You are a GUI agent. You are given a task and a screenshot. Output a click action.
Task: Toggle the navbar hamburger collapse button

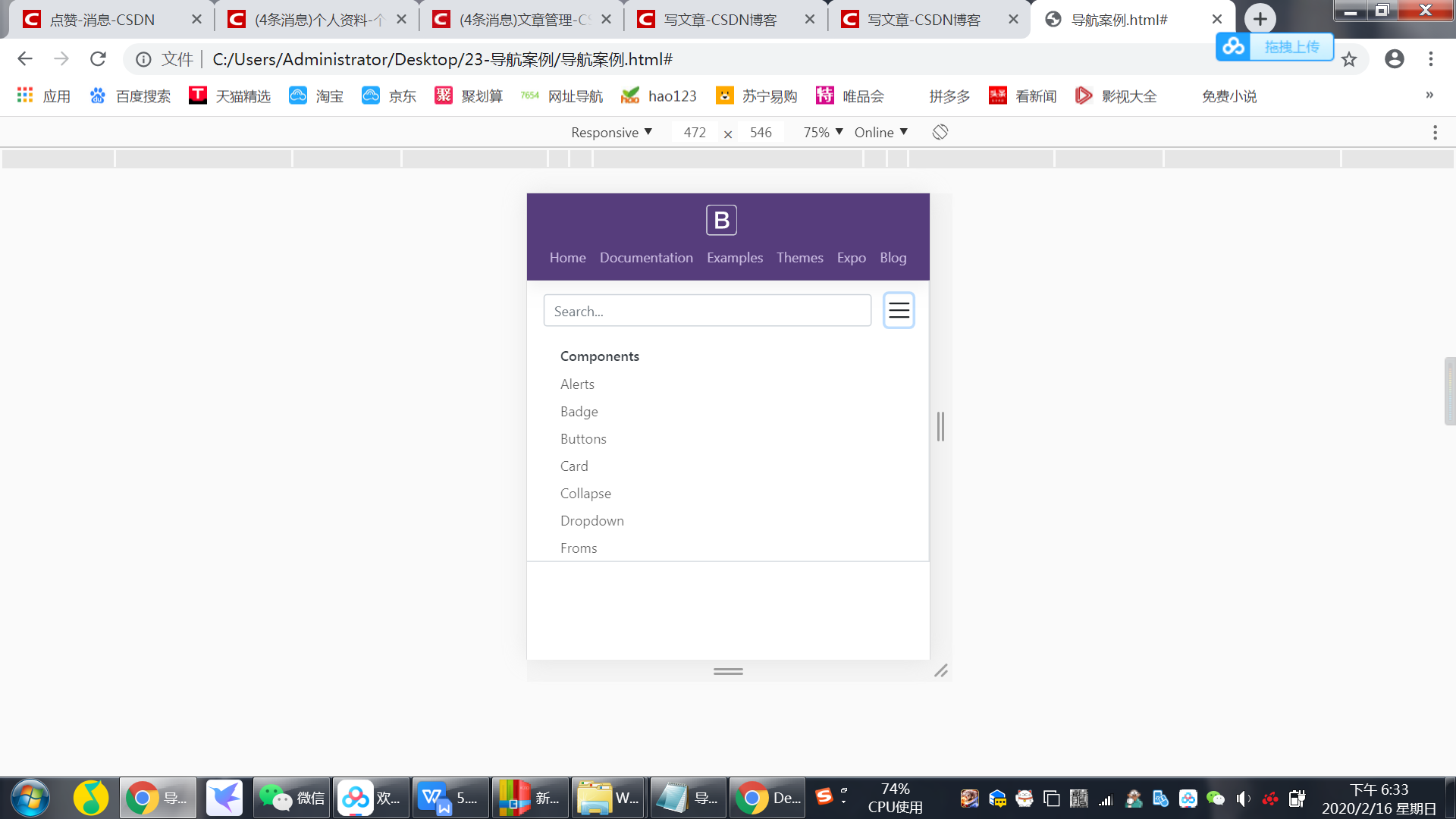click(899, 310)
